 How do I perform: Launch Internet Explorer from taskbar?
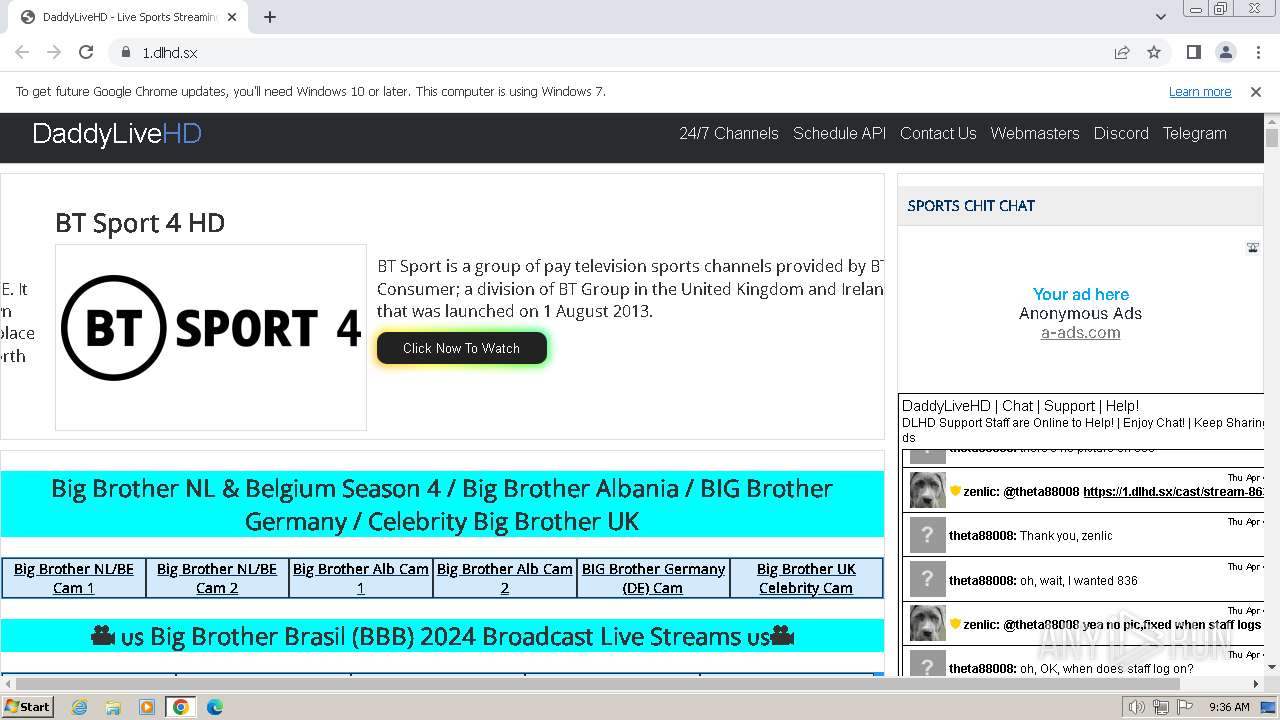point(80,707)
